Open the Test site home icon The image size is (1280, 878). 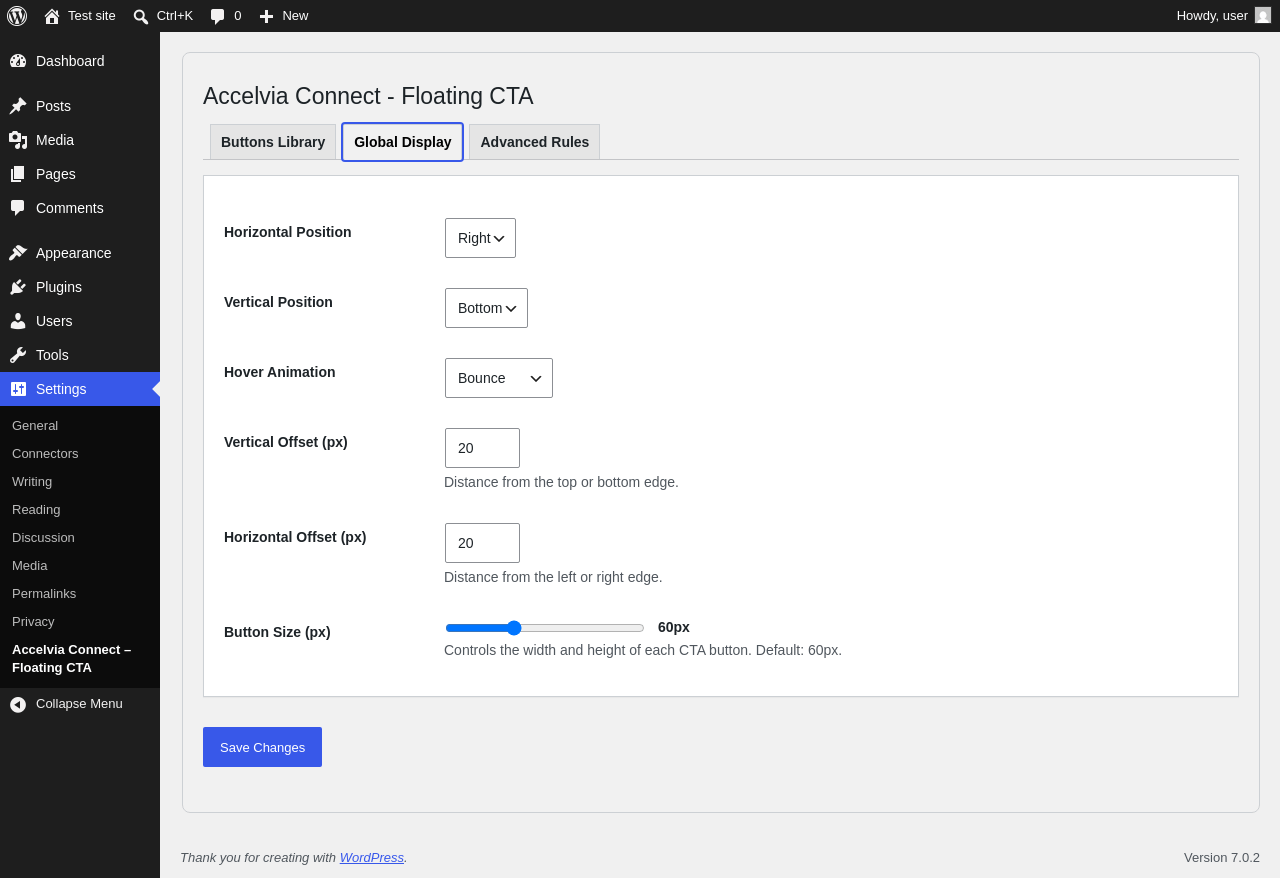(52, 16)
